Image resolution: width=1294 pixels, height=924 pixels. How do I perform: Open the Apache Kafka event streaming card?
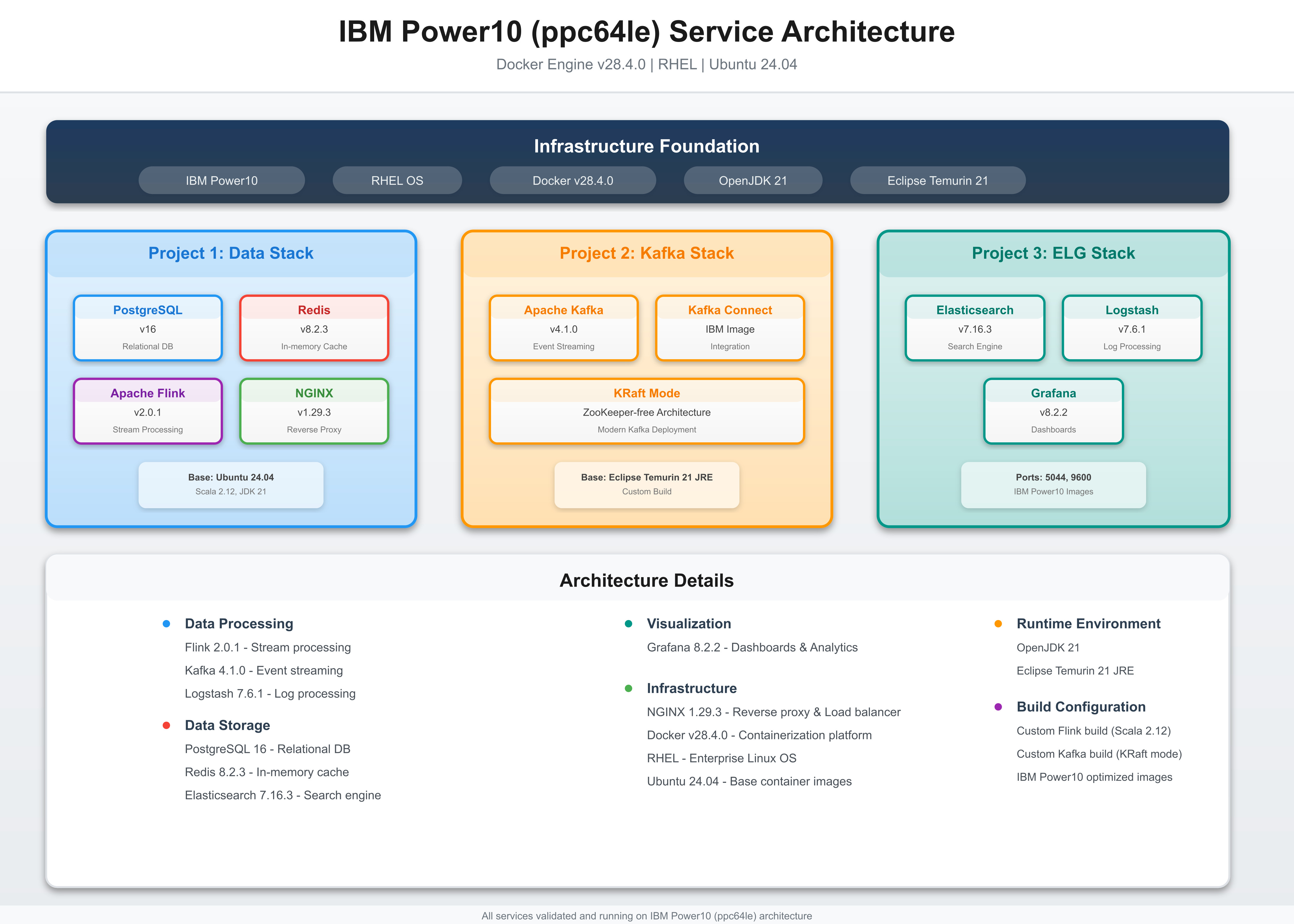[563, 328]
